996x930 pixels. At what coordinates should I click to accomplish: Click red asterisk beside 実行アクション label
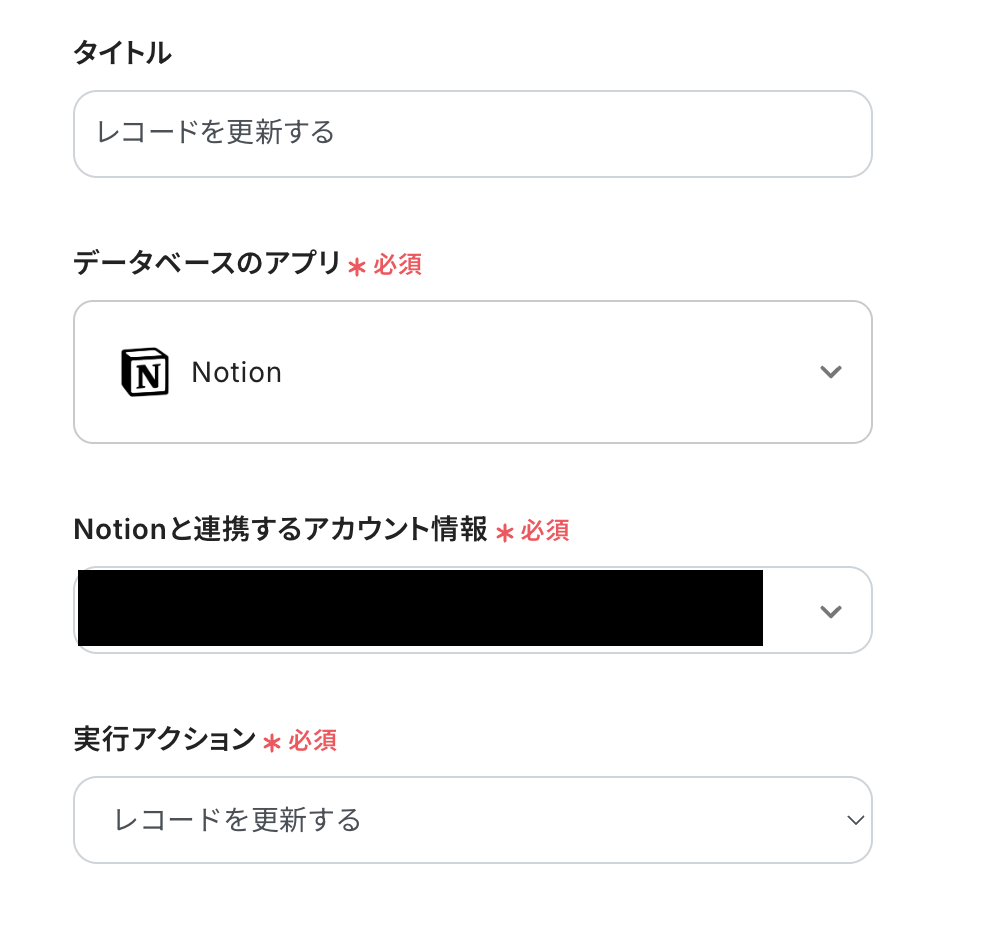[x=272, y=742]
